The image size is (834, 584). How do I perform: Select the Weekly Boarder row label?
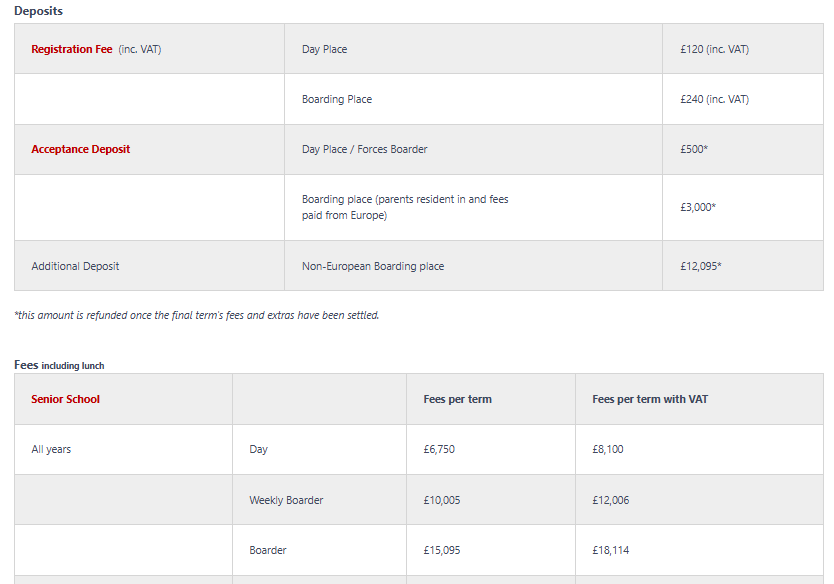(286, 500)
